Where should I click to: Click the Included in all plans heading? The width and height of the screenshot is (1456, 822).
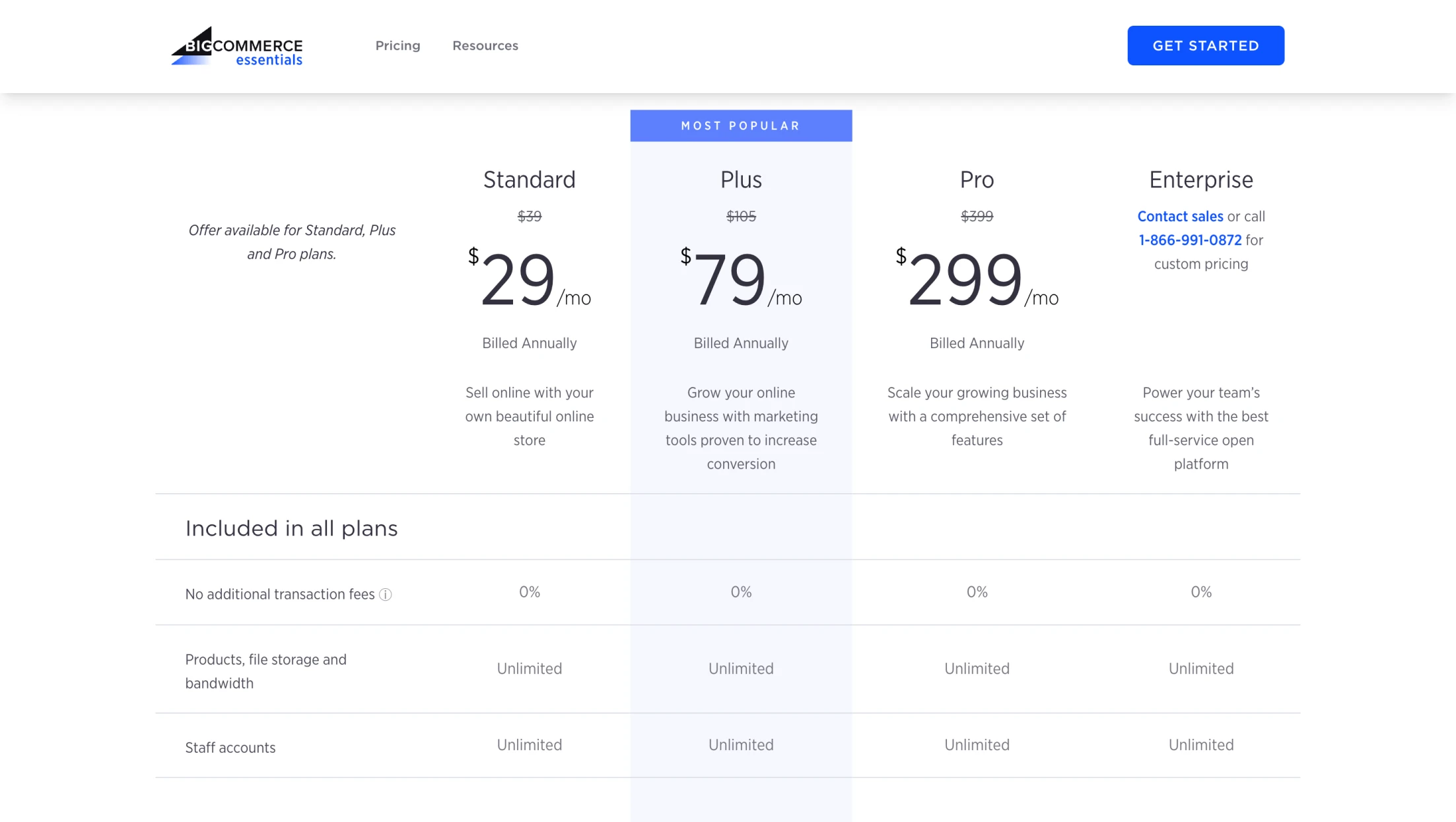click(291, 528)
